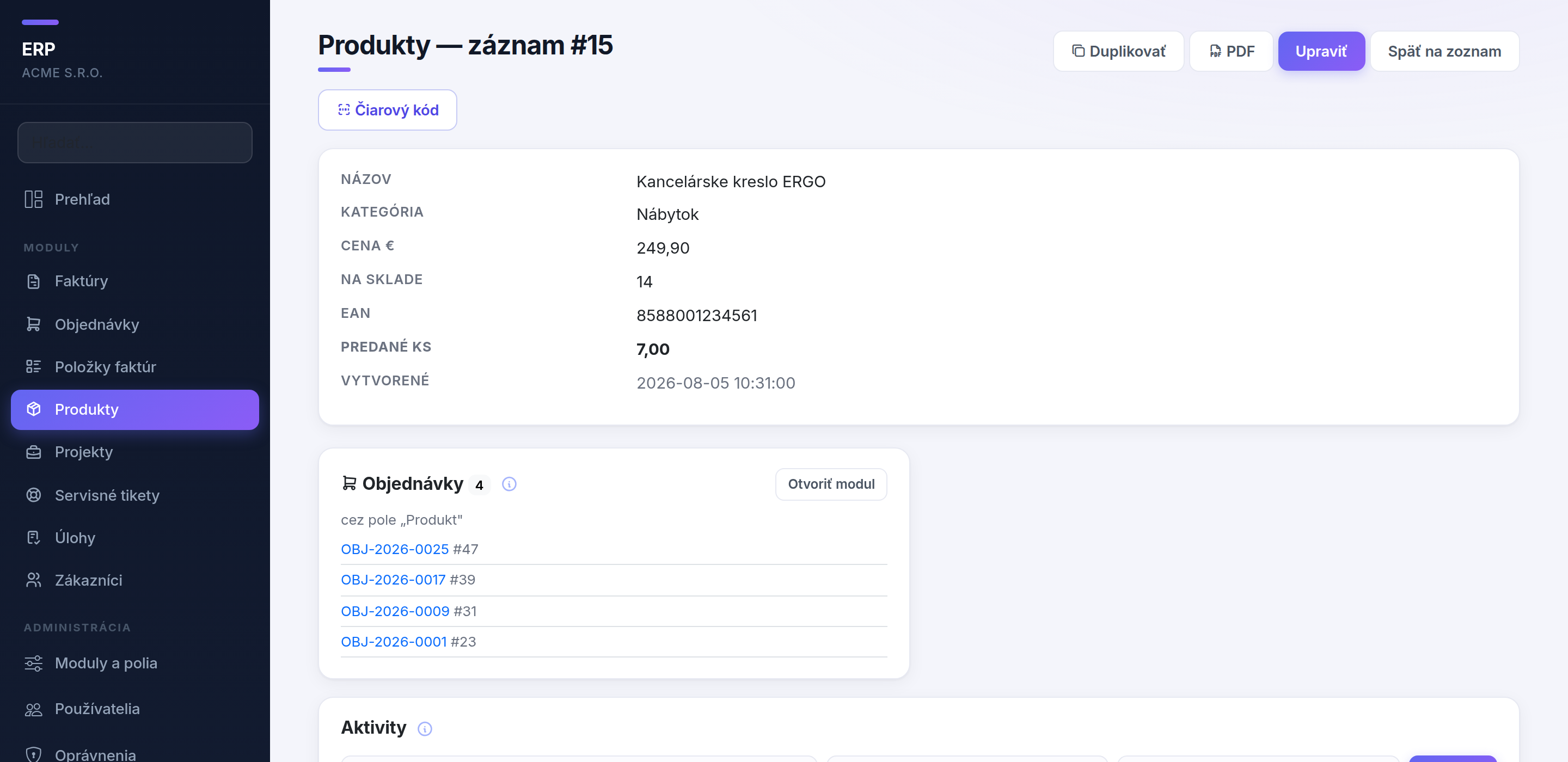
Task: Click the Úlohy checklist icon
Action: click(33, 537)
